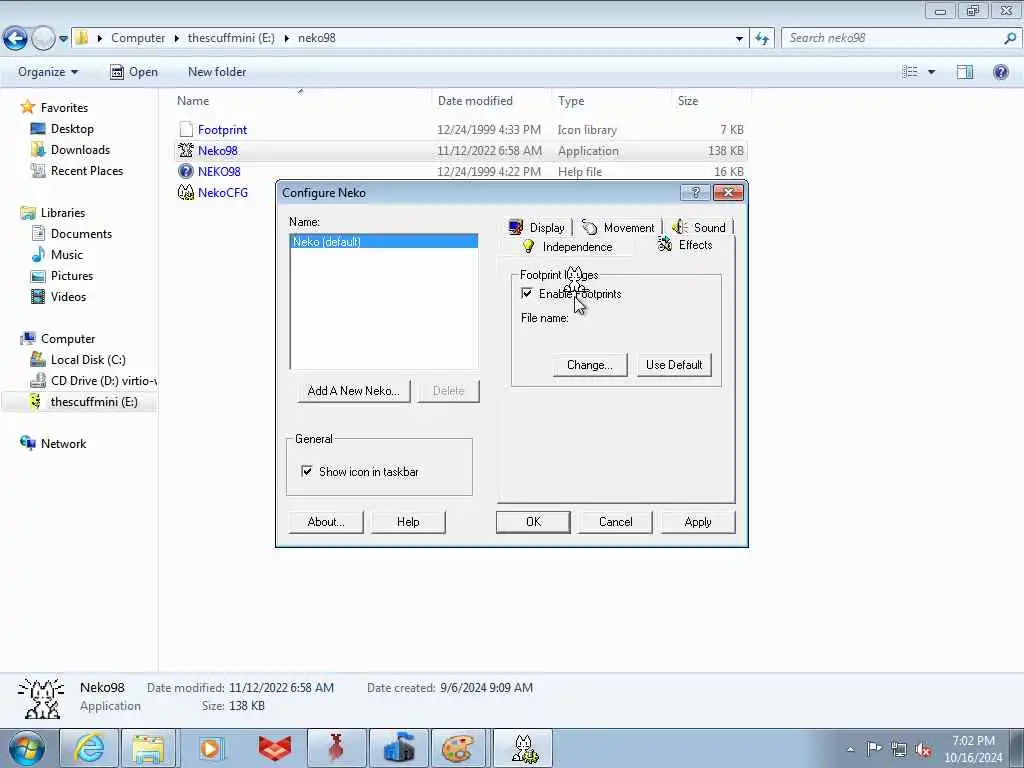Open the Paint palette taskbar icon
The image size is (1024, 768).
tap(457, 749)
